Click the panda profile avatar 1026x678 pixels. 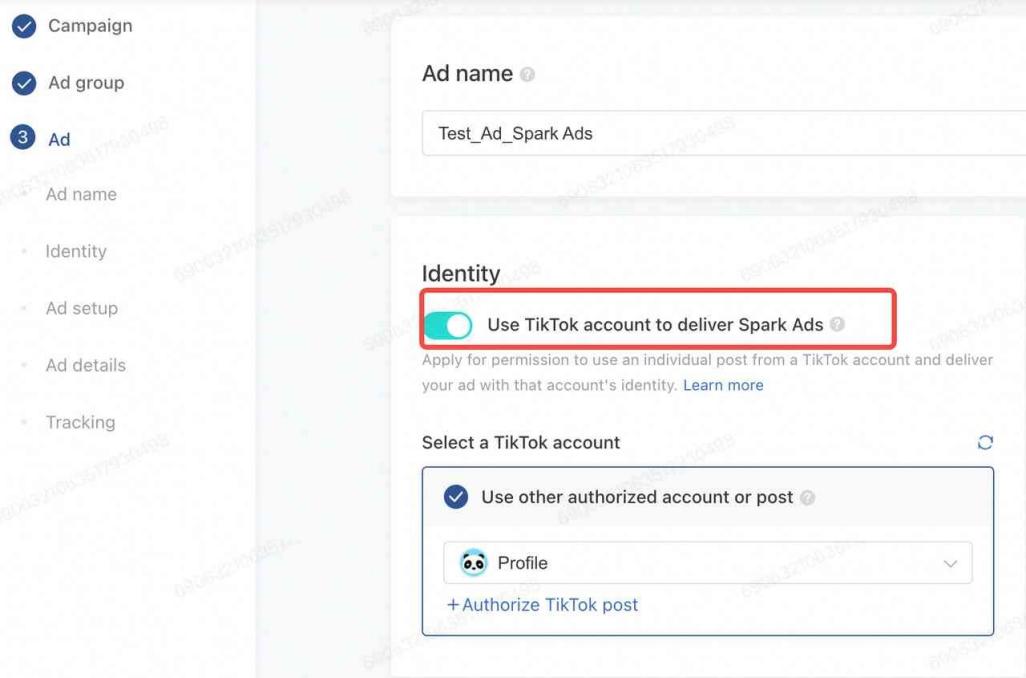473,563
